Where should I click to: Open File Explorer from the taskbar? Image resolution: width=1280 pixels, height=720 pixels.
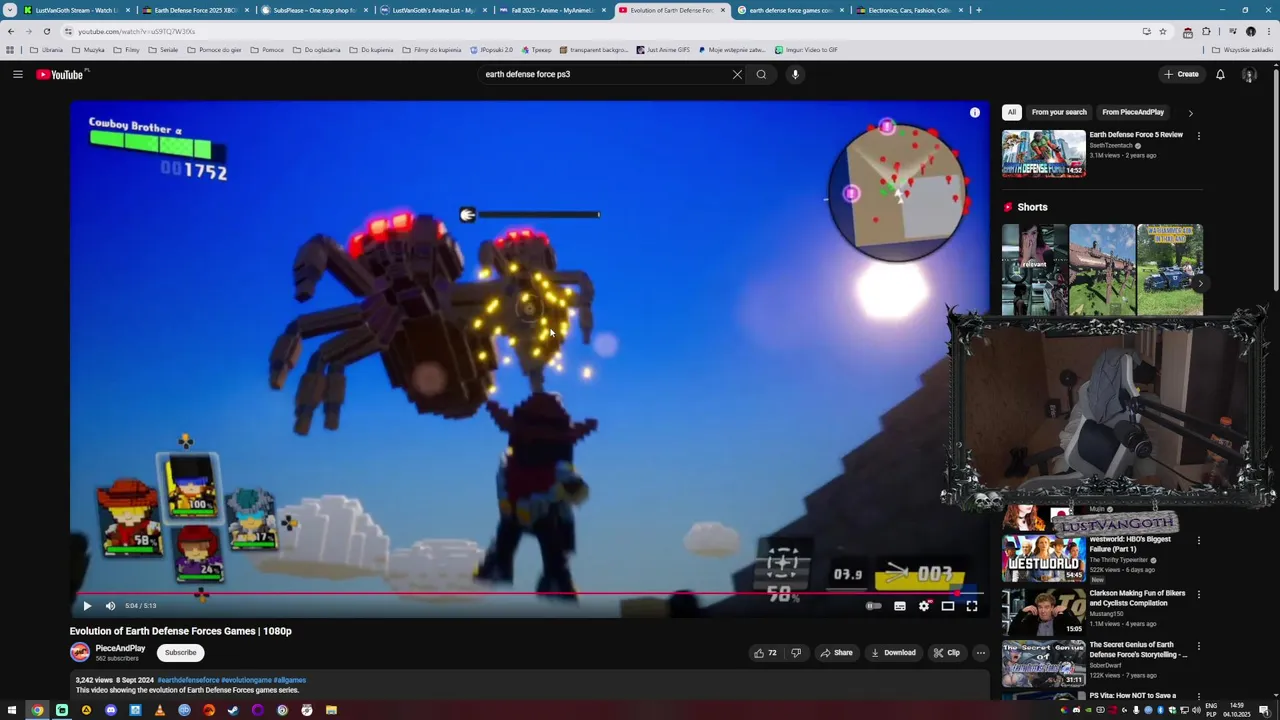(331, 710)
